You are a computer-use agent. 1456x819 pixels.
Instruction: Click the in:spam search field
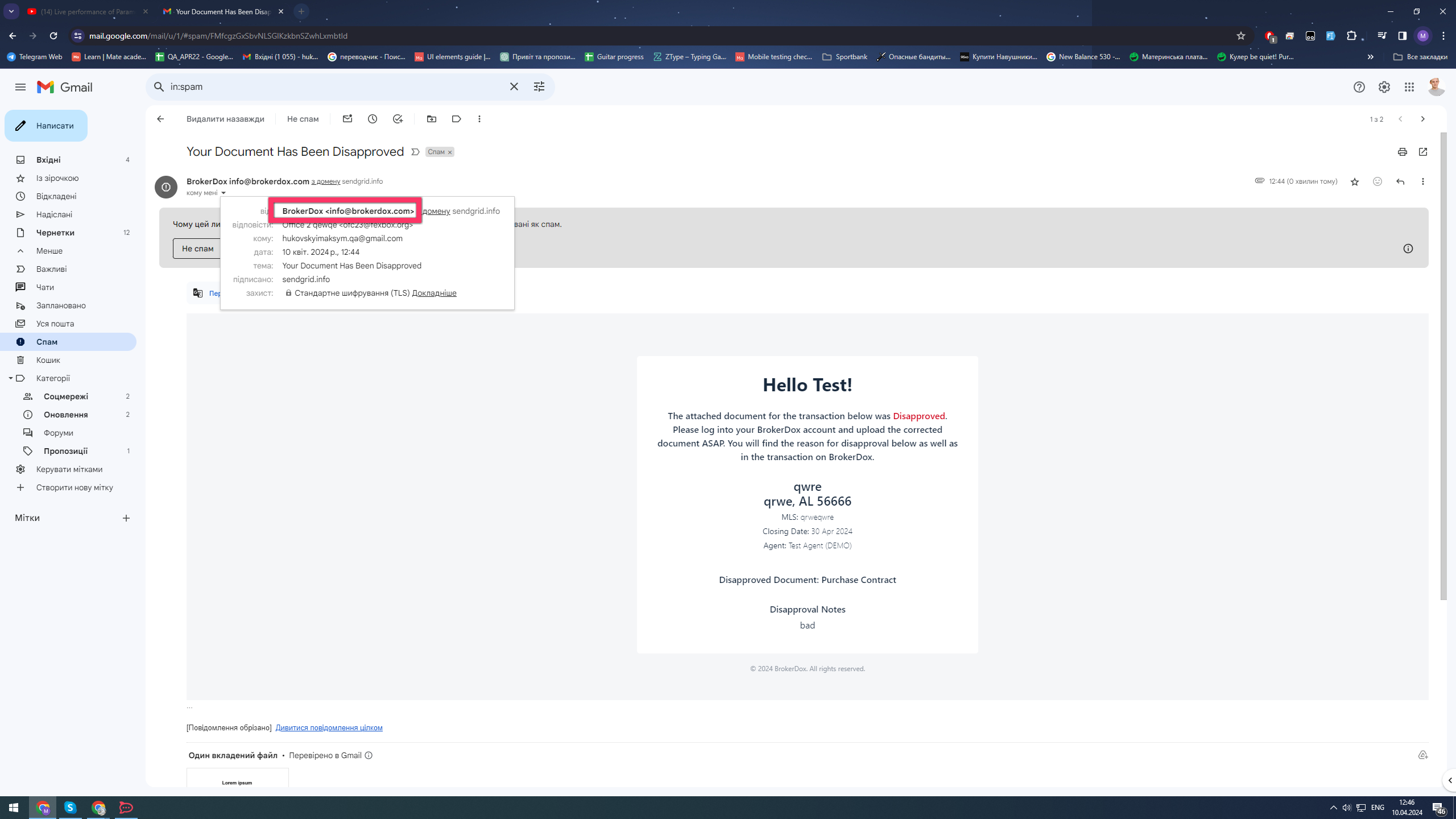point(336,86)
